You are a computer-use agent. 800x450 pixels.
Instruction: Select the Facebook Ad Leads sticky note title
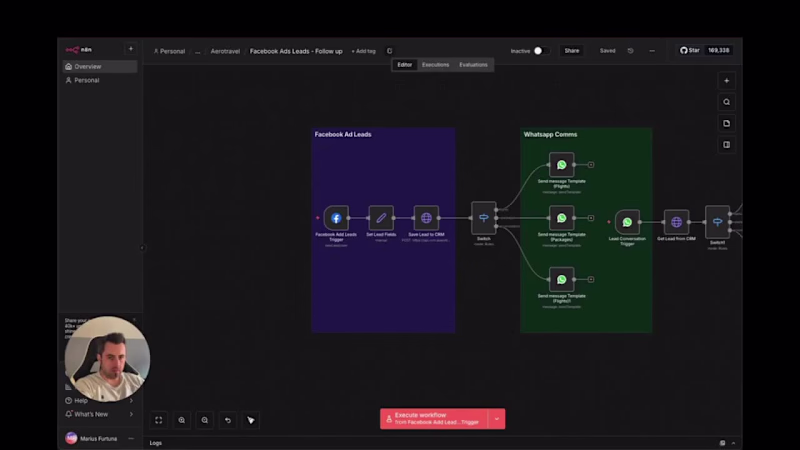pyautogui.click(x=343, y=134)
